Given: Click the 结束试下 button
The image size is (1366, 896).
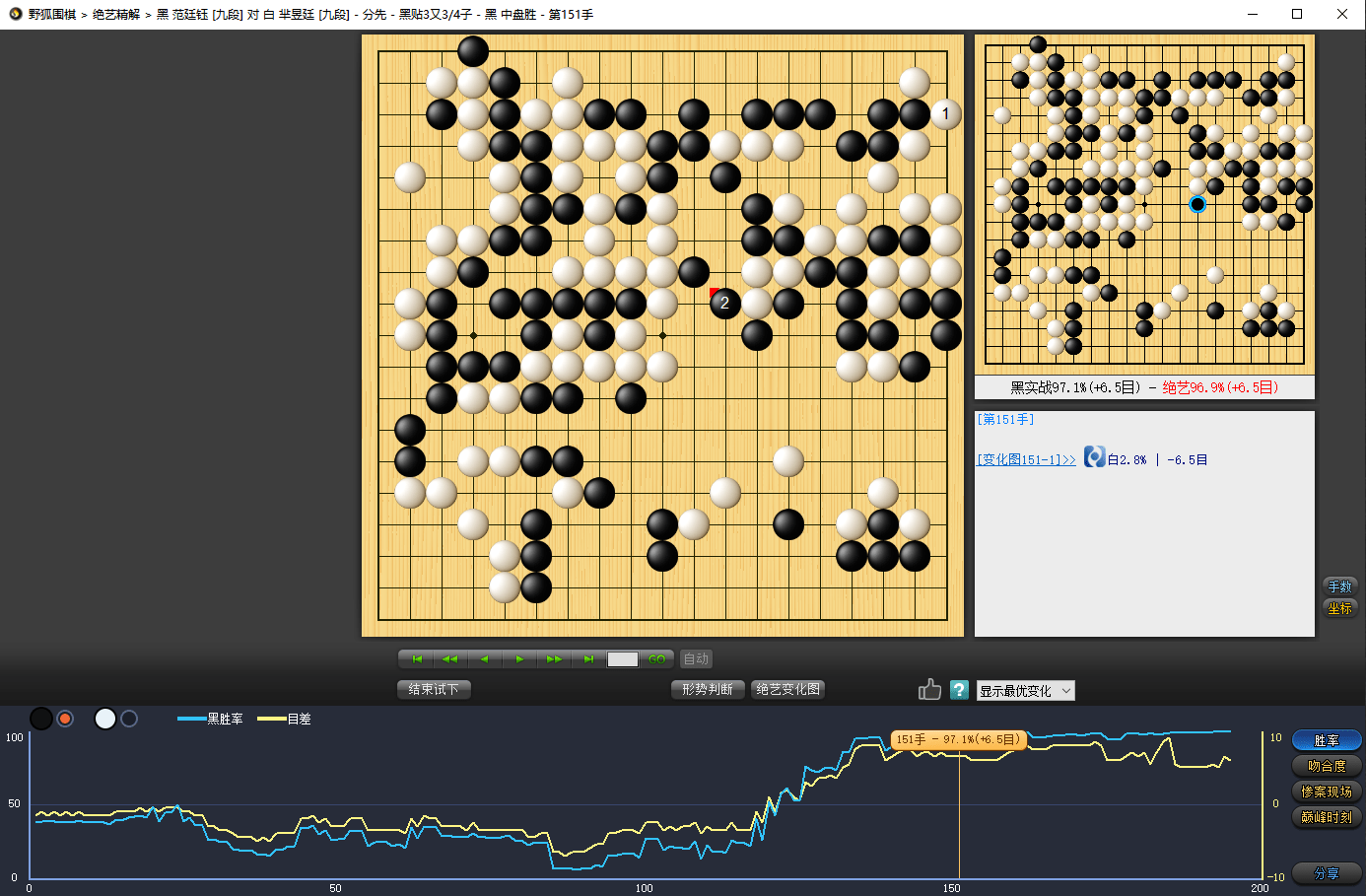Looking at the screenshot, I should [x=434, y=689].
